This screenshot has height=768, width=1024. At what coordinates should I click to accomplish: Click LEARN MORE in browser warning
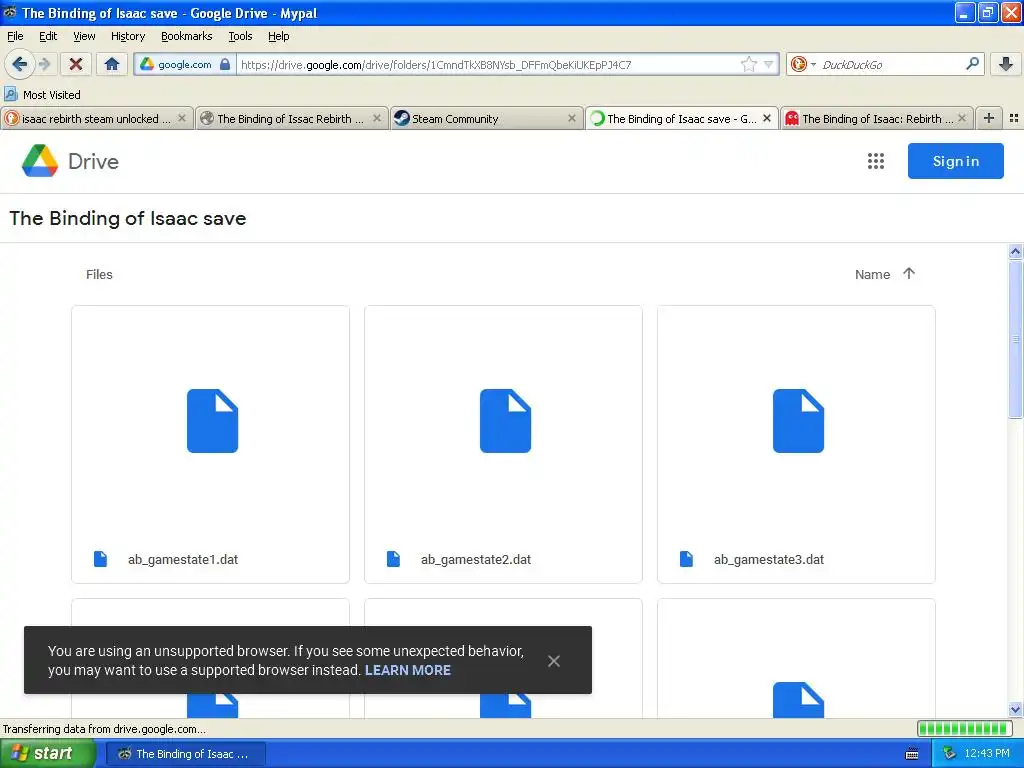pos(408,670)
